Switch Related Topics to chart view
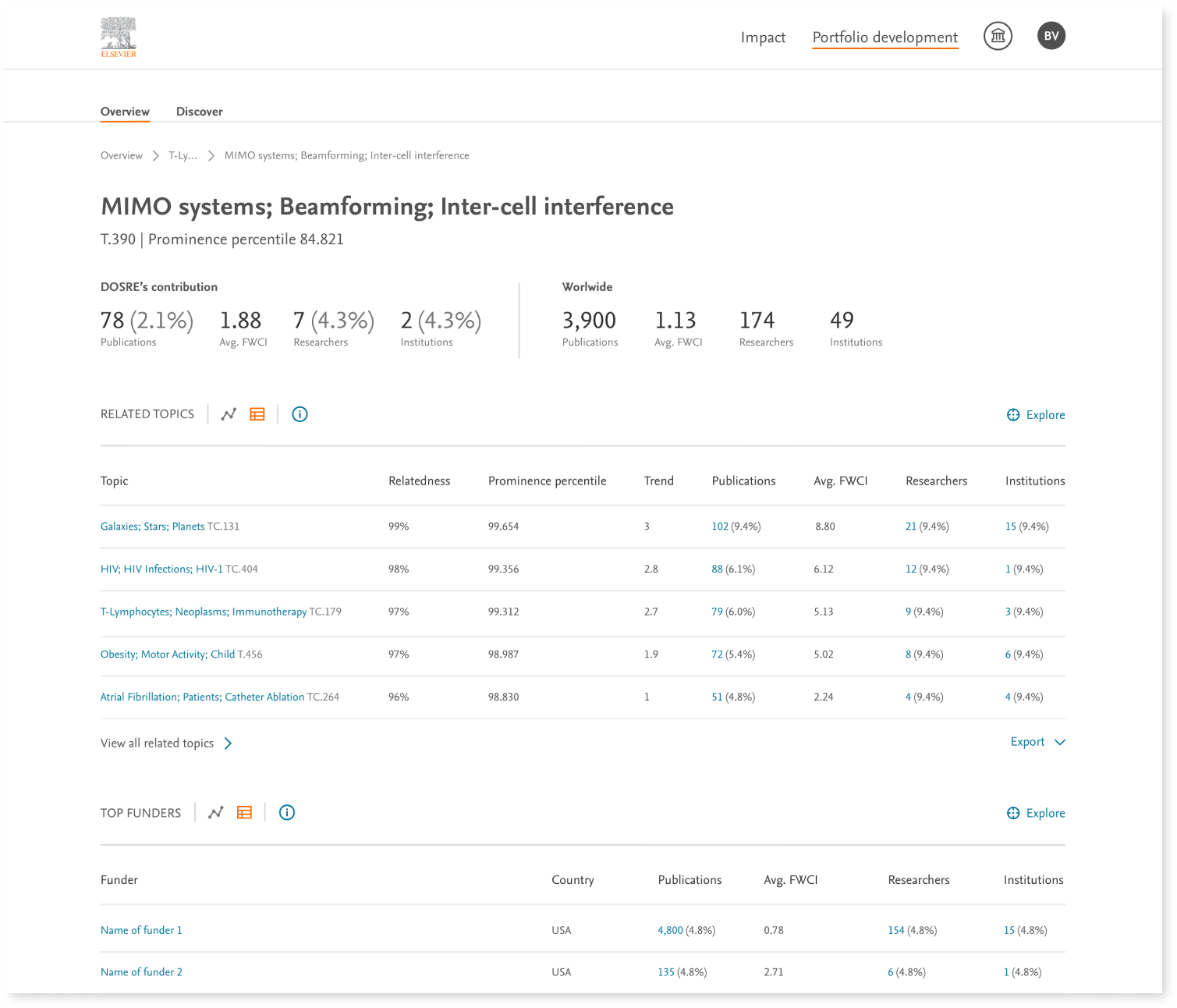Image resolution: width=1177 pixels, height=1008 pixels. [229, 414]
